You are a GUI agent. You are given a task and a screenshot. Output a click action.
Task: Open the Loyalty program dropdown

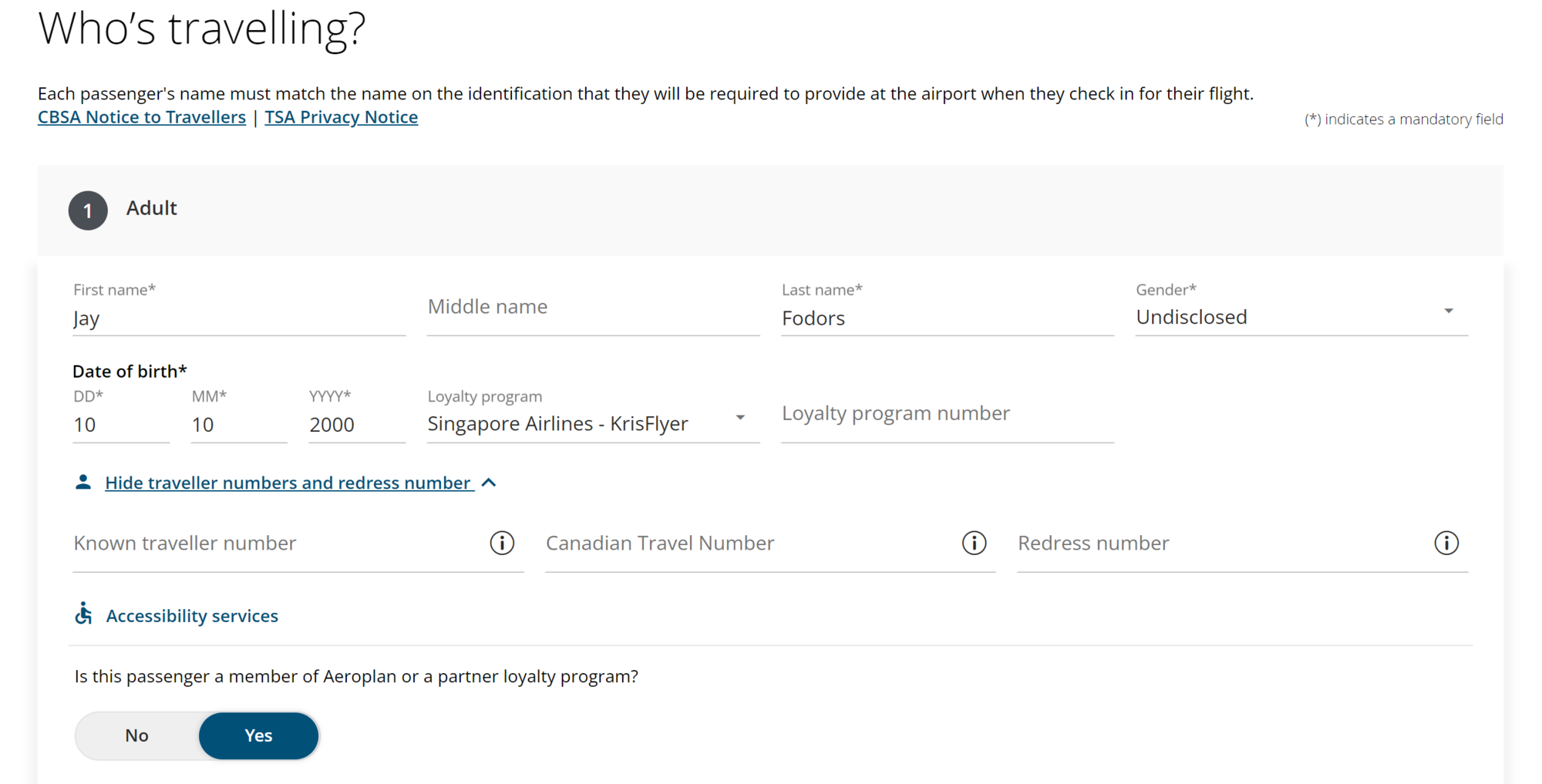coord(592,423)
